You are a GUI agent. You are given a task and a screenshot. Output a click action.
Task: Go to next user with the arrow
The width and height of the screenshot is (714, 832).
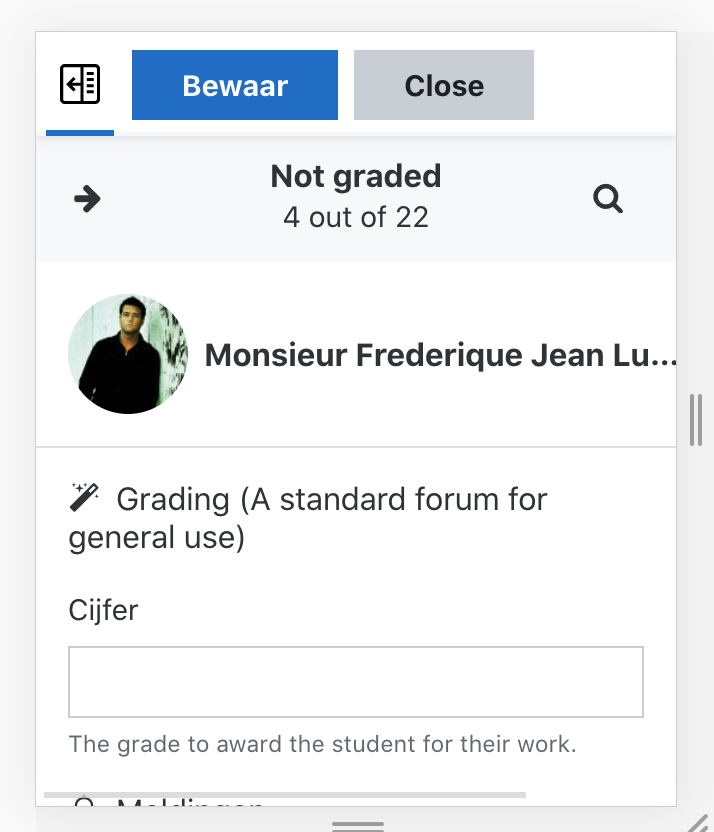(x=87, y=199)
